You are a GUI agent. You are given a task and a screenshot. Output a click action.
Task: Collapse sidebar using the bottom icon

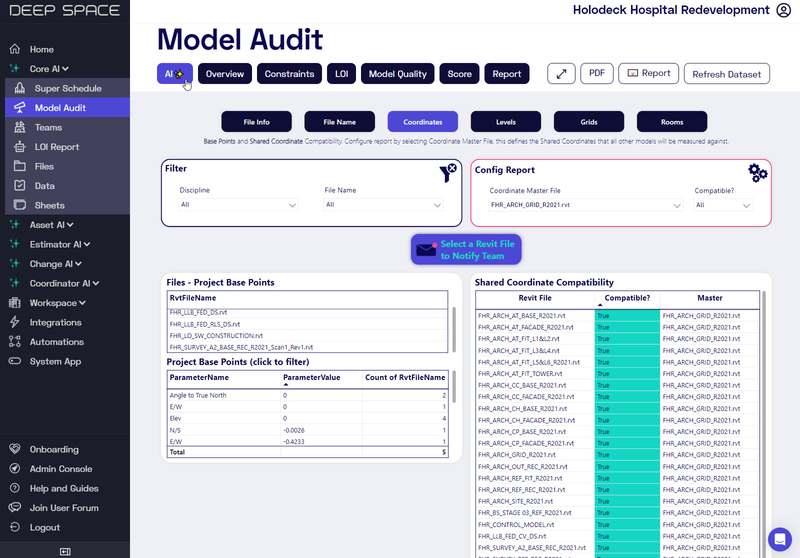[x=65, y=551]
